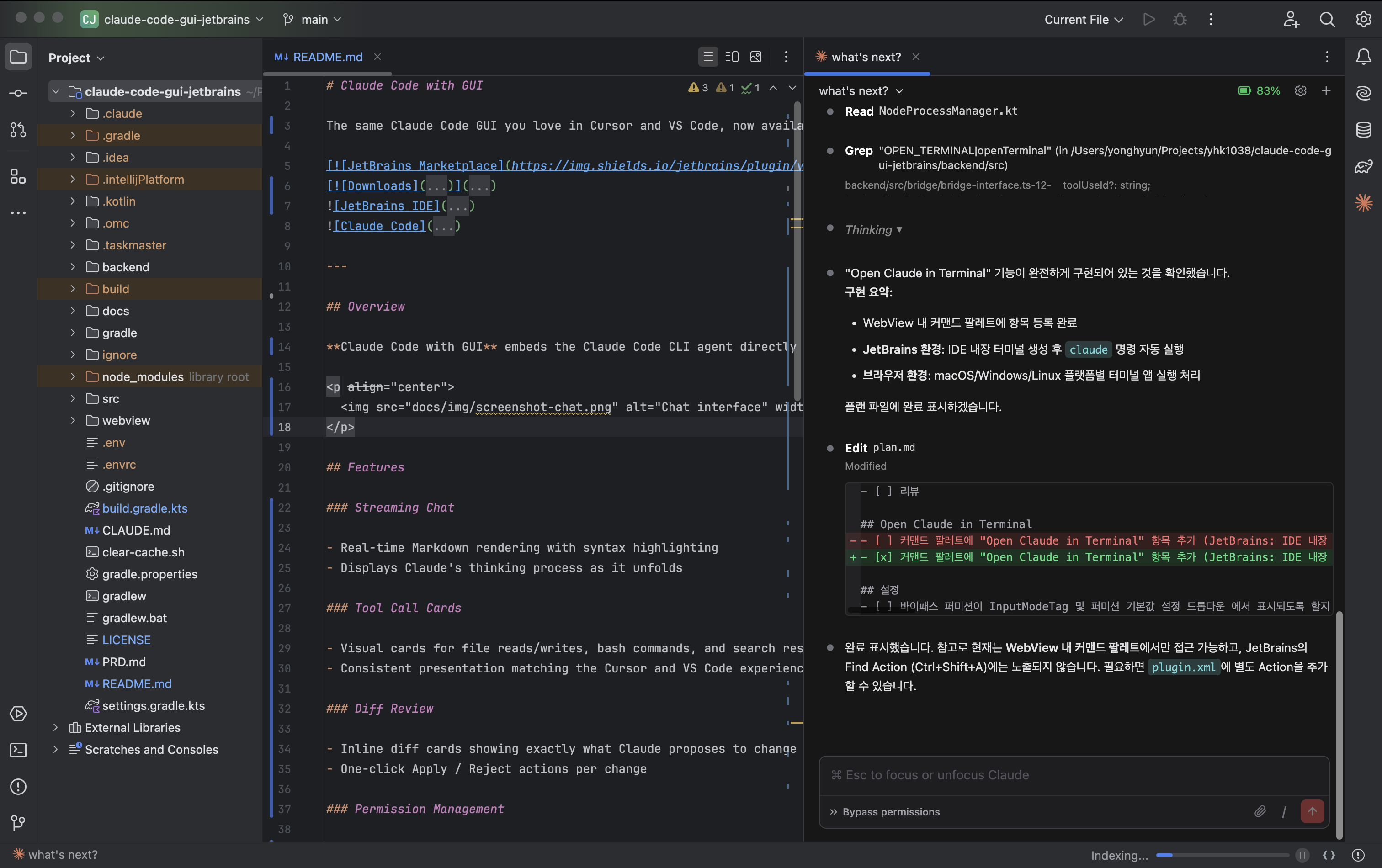This screenshot has height=868, width=1382.
Task: Open the Commit tool window icon
Action: [x=18, y=93]
